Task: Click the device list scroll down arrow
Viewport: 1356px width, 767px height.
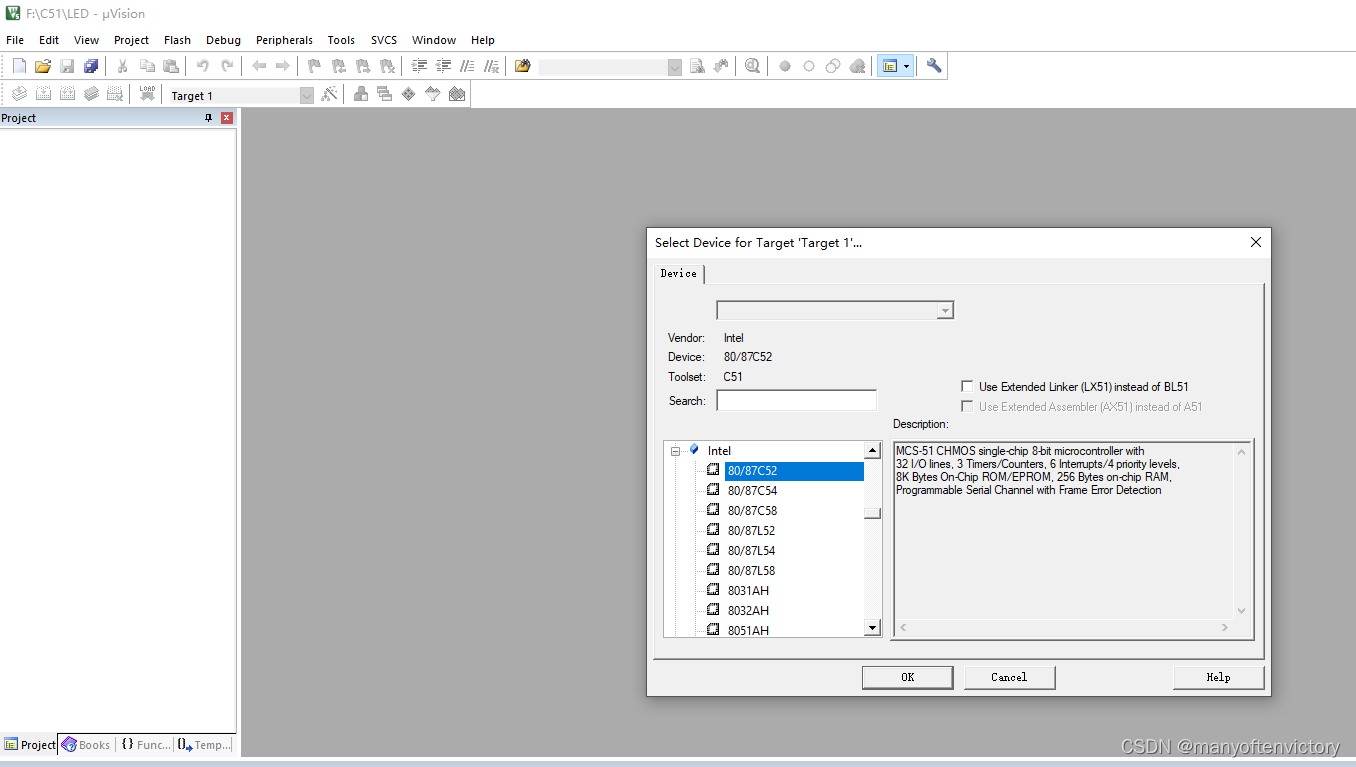Action: click(x=873, y=628)
